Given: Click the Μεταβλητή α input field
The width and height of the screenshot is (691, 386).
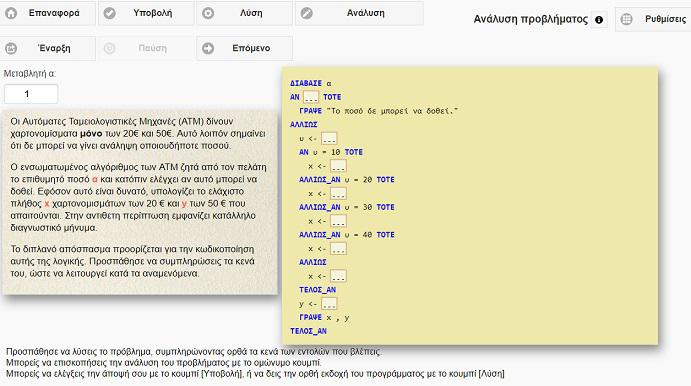Looking at the screenshot, I should pos(31,94).
